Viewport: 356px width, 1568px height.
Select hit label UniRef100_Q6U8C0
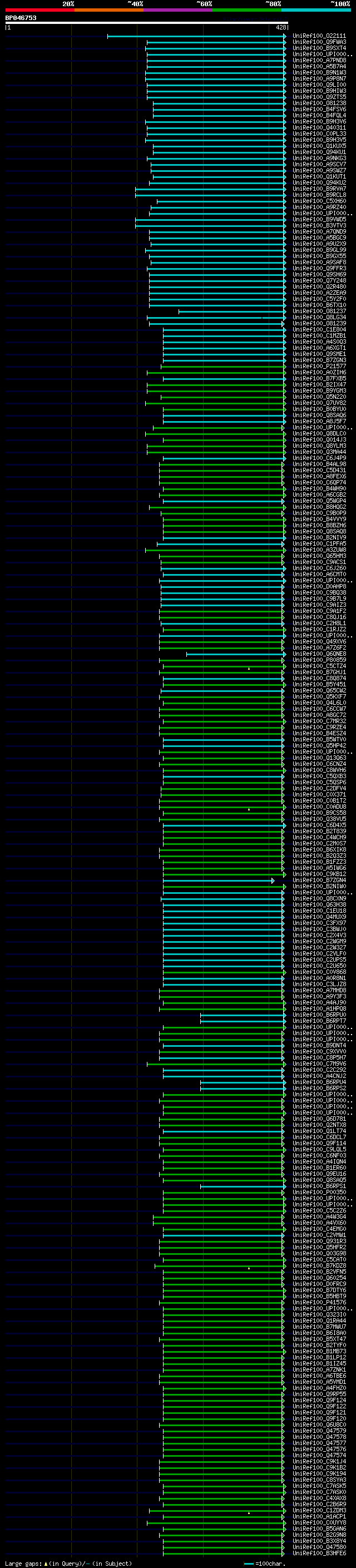(319, 1425)
